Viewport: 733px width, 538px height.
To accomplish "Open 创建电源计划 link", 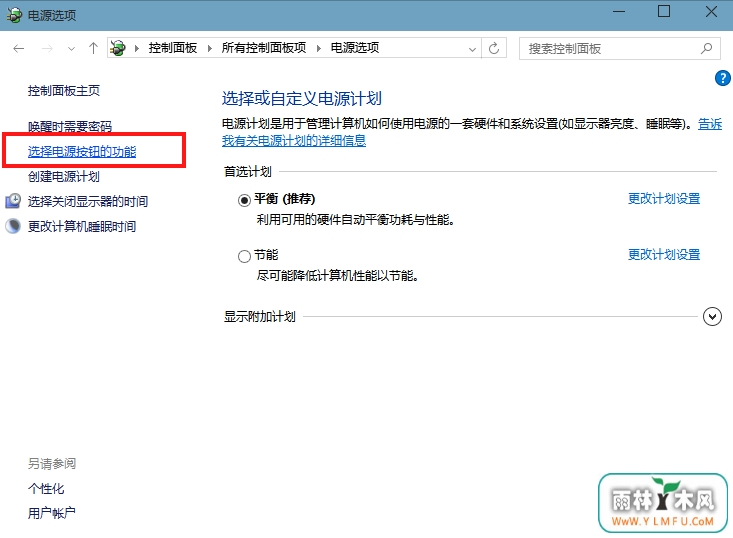I will point(64,176).
